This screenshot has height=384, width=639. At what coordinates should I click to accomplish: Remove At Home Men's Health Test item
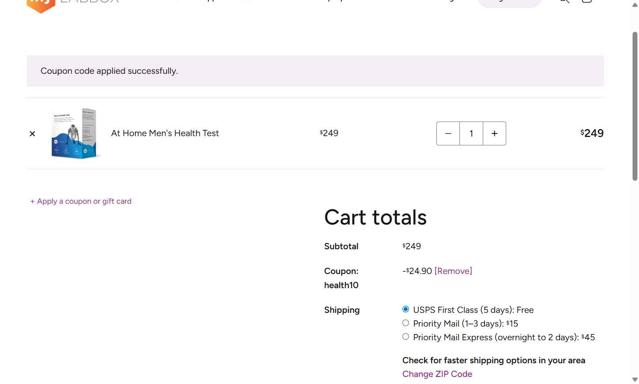pyautogui.click(x=32, y=133)
